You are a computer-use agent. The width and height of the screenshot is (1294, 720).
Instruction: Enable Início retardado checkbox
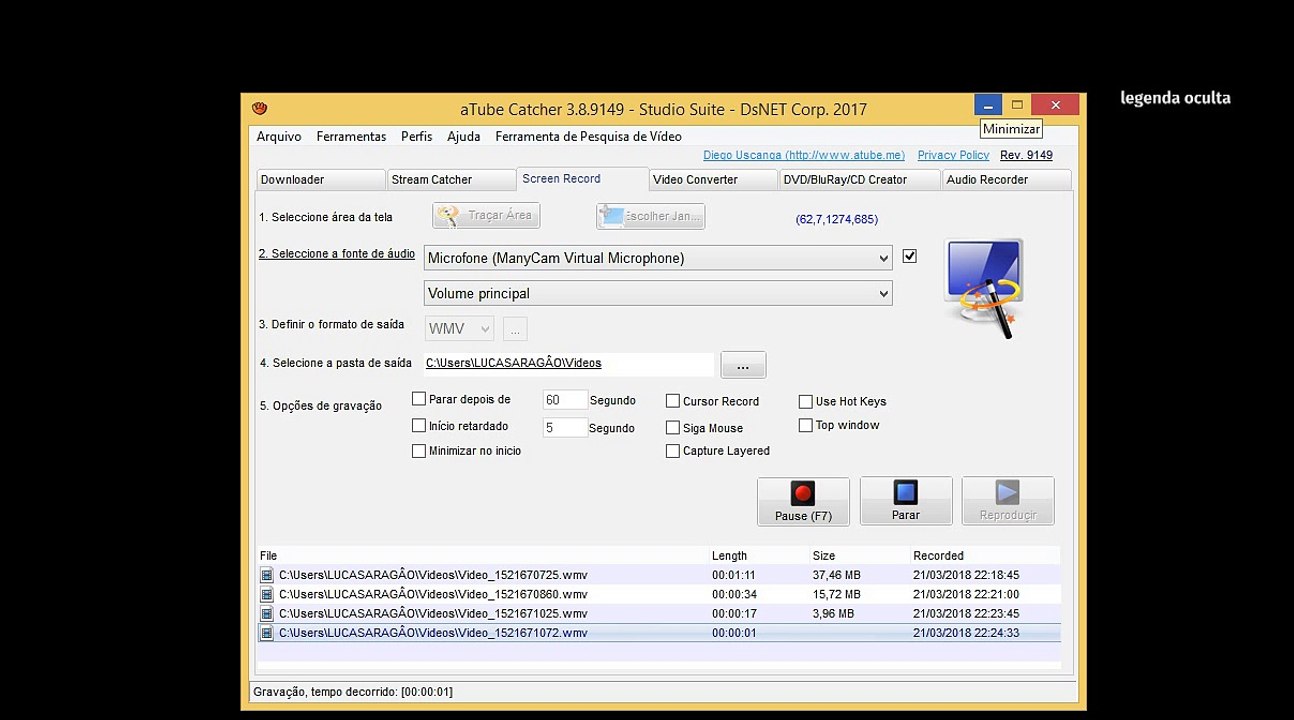pos(419,425)
